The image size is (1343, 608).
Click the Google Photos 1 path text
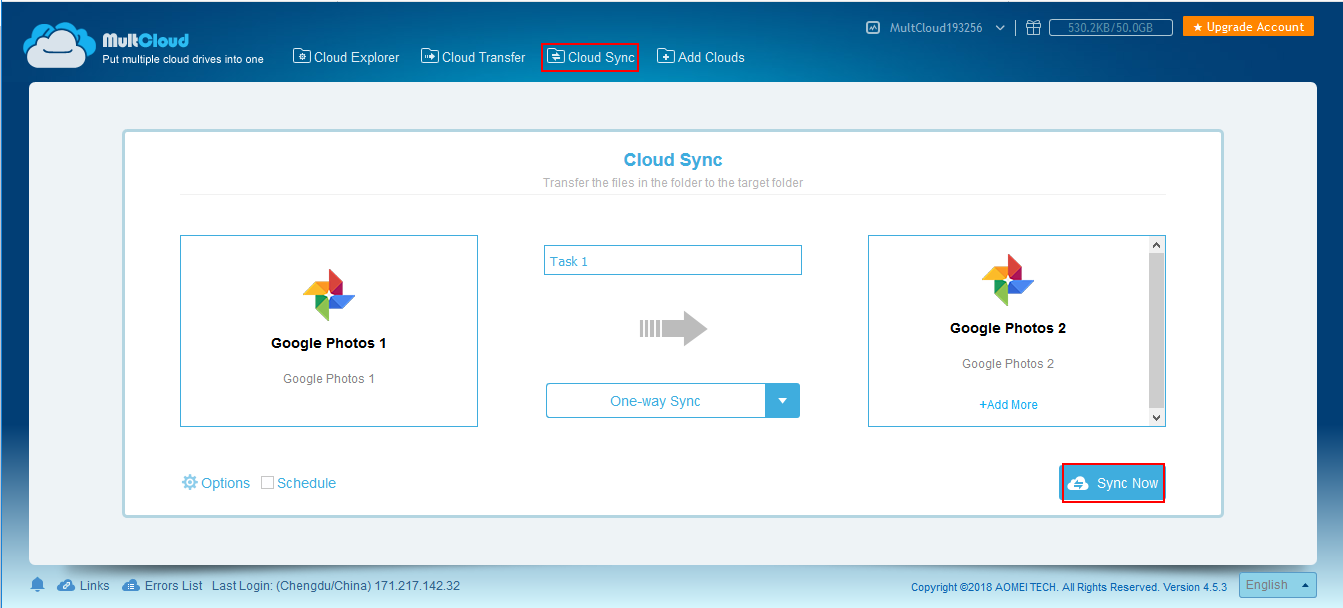329,379
